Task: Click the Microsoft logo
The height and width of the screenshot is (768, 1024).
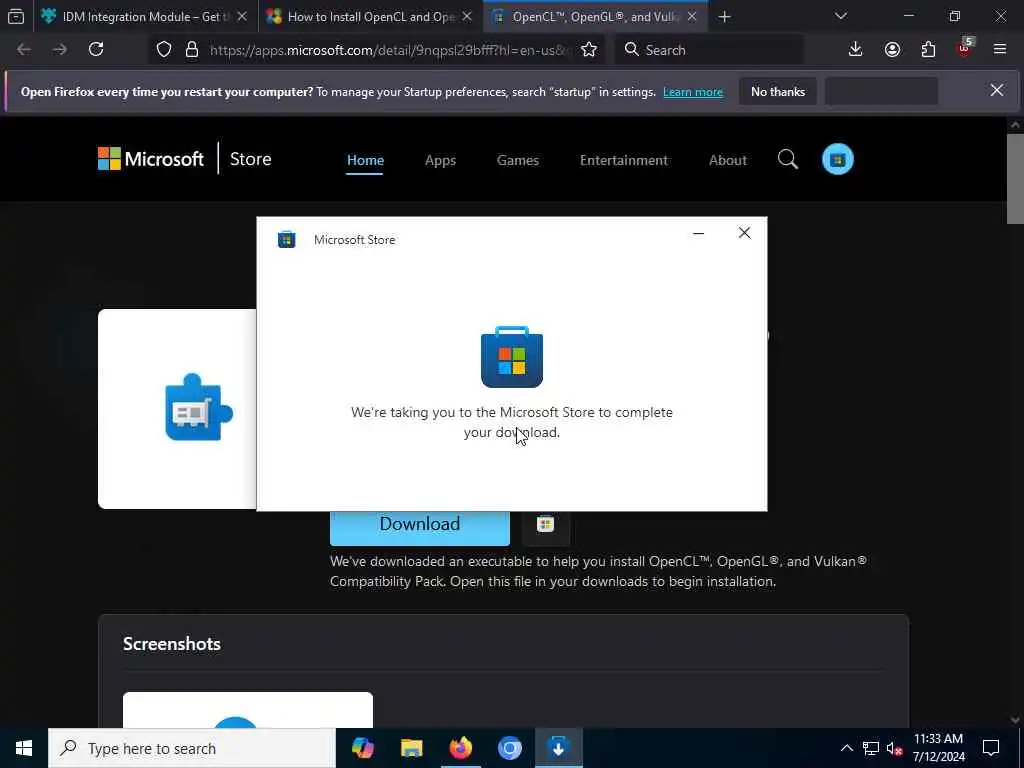Action: pos(151,159)
